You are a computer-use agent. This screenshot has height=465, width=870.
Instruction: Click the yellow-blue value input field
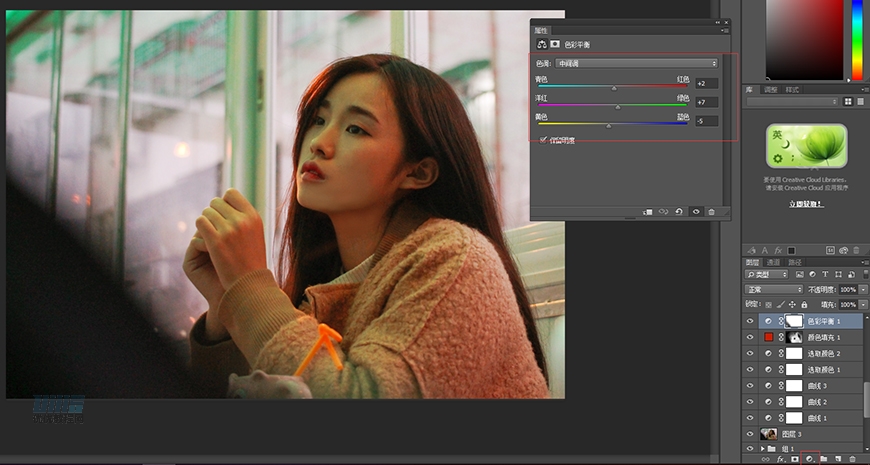click(x=706, y=121)
